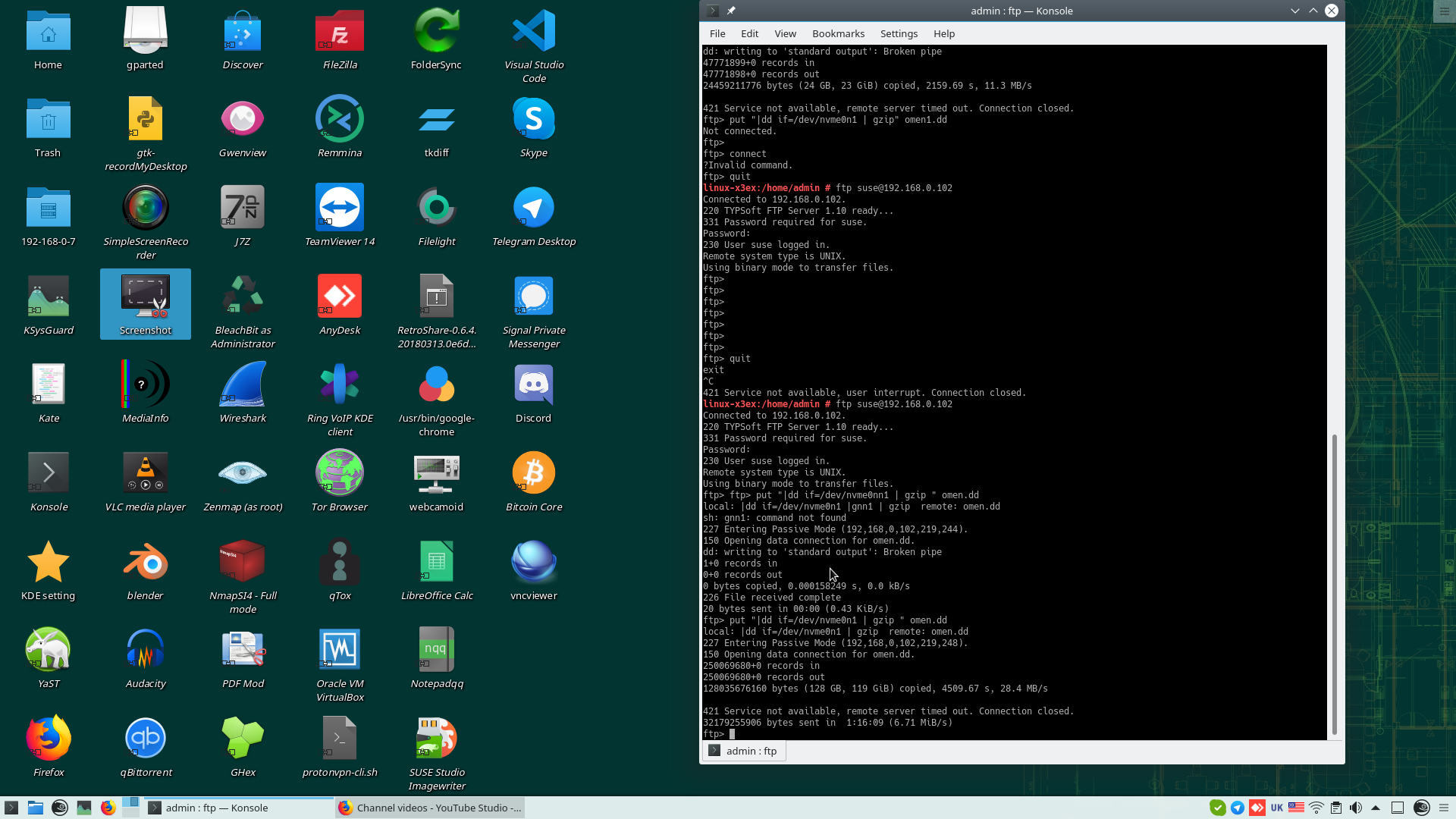
Task: Start Oracle VM VirtualBox
Action: click(339, 649)
